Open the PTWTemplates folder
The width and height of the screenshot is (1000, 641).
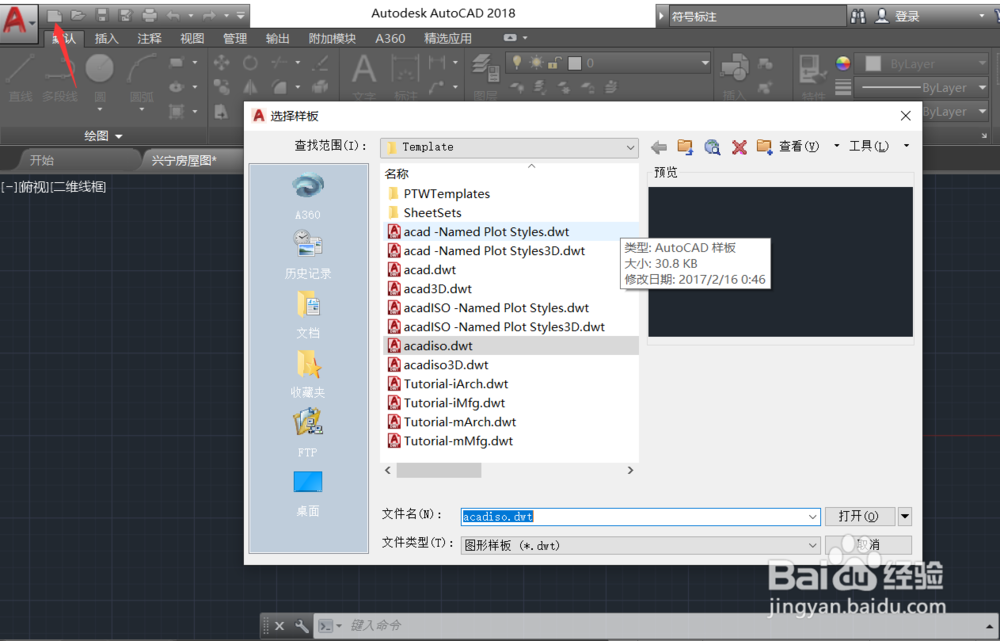[x=439, y=194]
